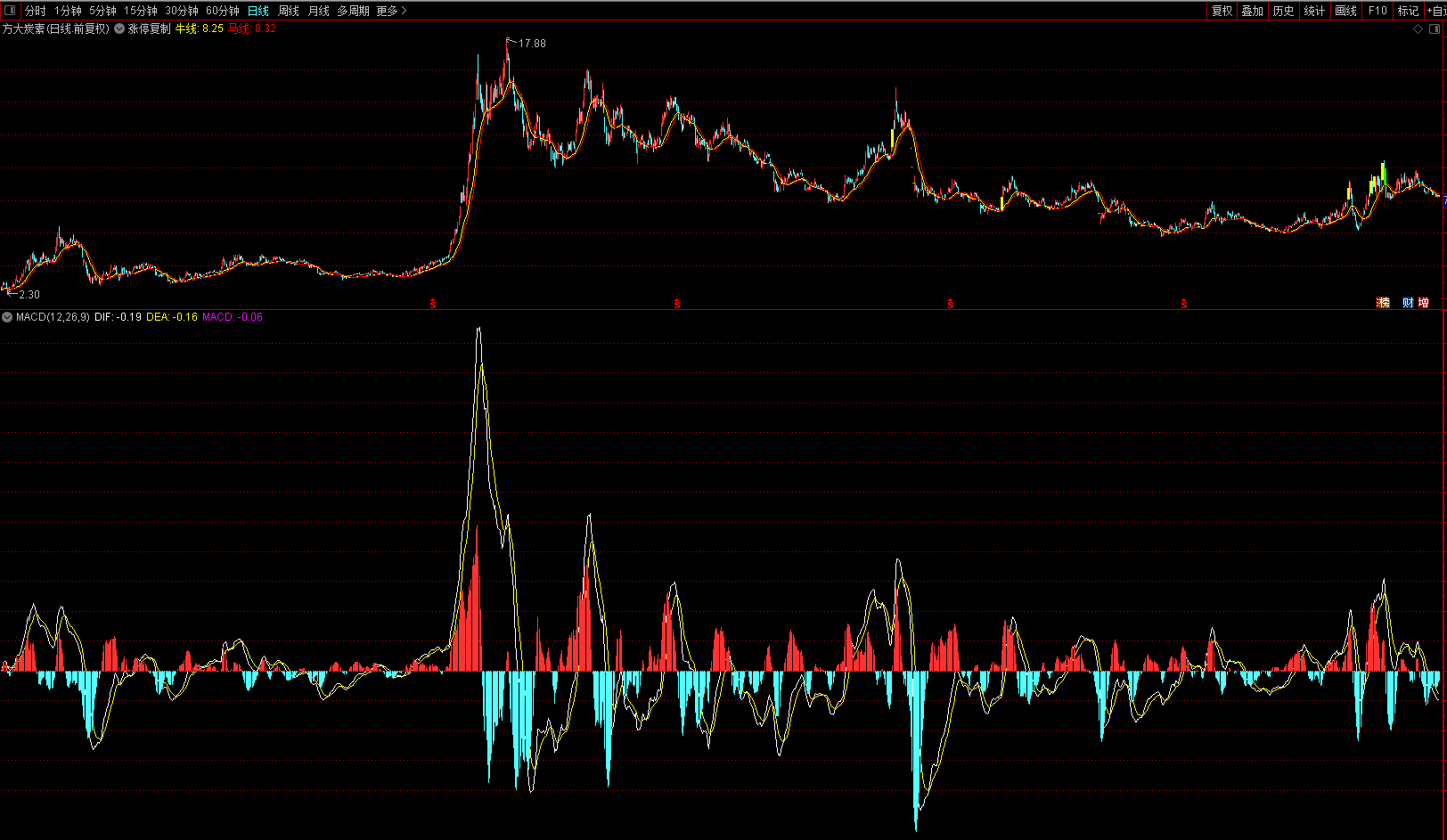Image resolution: width=1447 pixels, height=840 pixels.
Task: Open the MACD indicator dropdown arrow
Action: pos(8,317)
